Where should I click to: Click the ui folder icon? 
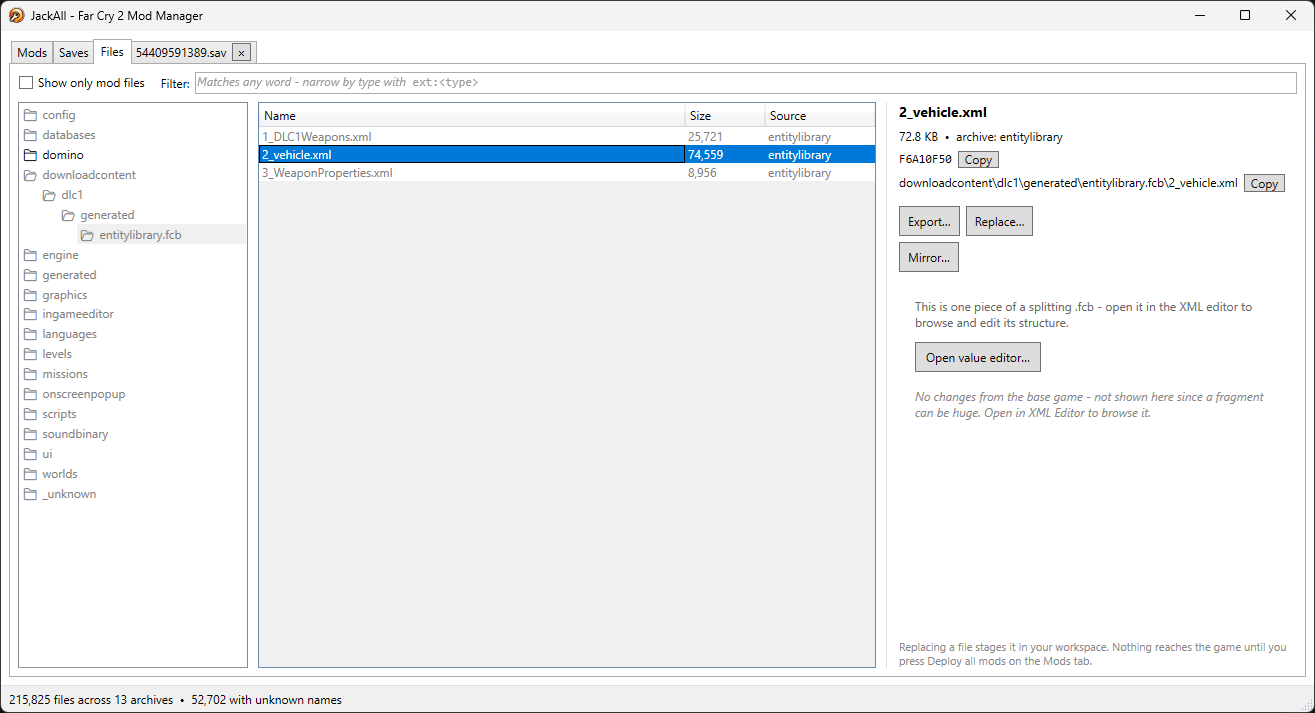pyautogui.click(x=30, y=454)
